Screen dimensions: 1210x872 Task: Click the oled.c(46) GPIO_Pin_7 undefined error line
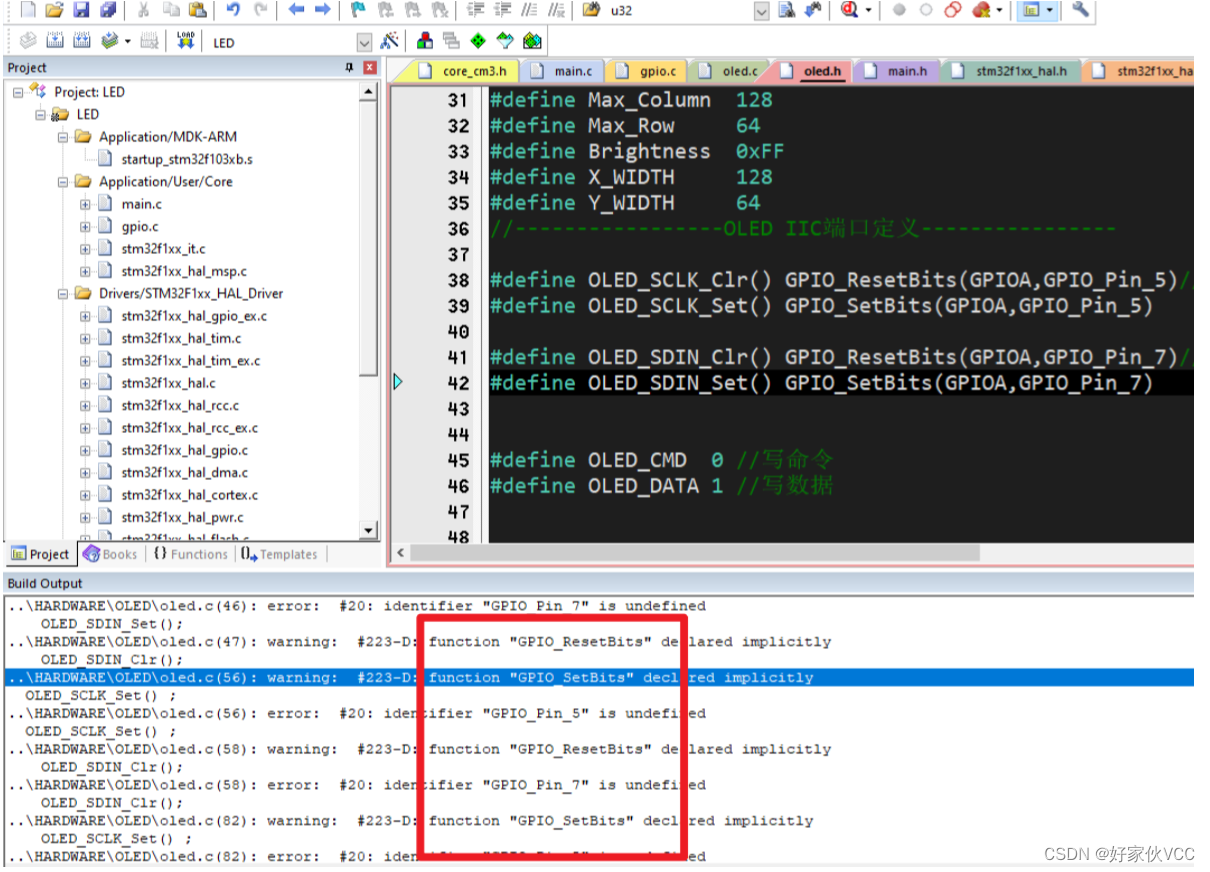point(357,606)
